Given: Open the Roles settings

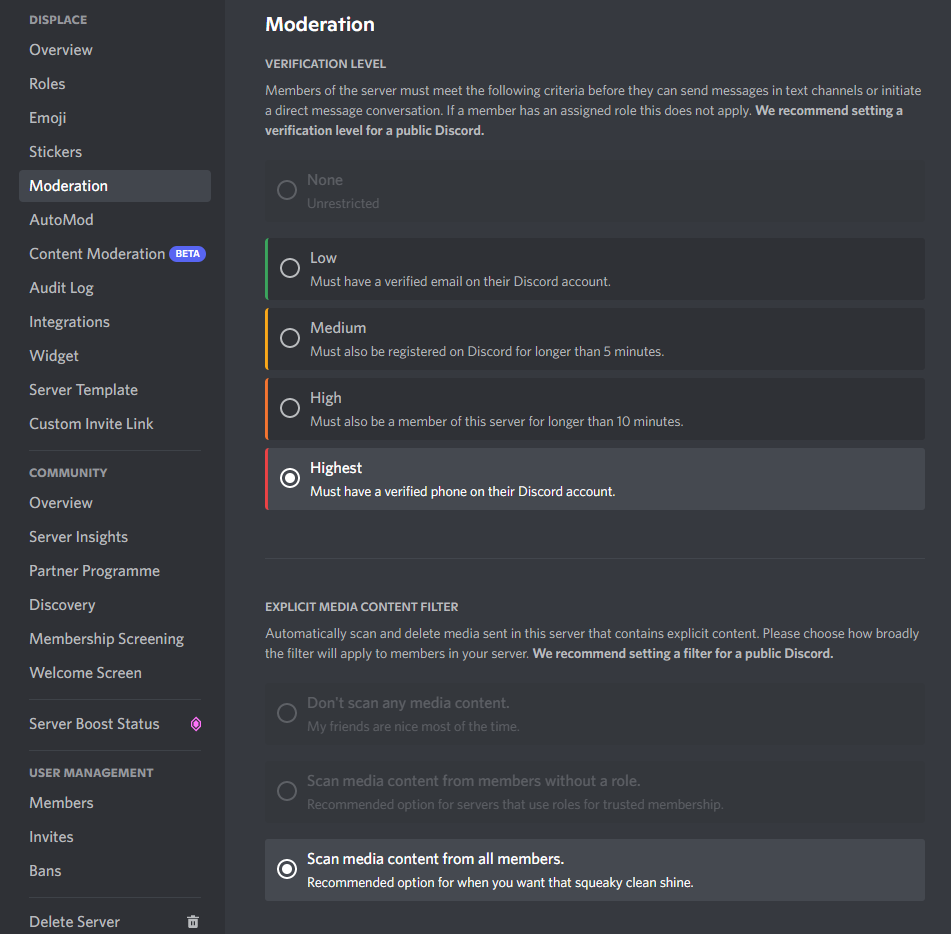Looking at the screenshot, I should tap(47, 83).
